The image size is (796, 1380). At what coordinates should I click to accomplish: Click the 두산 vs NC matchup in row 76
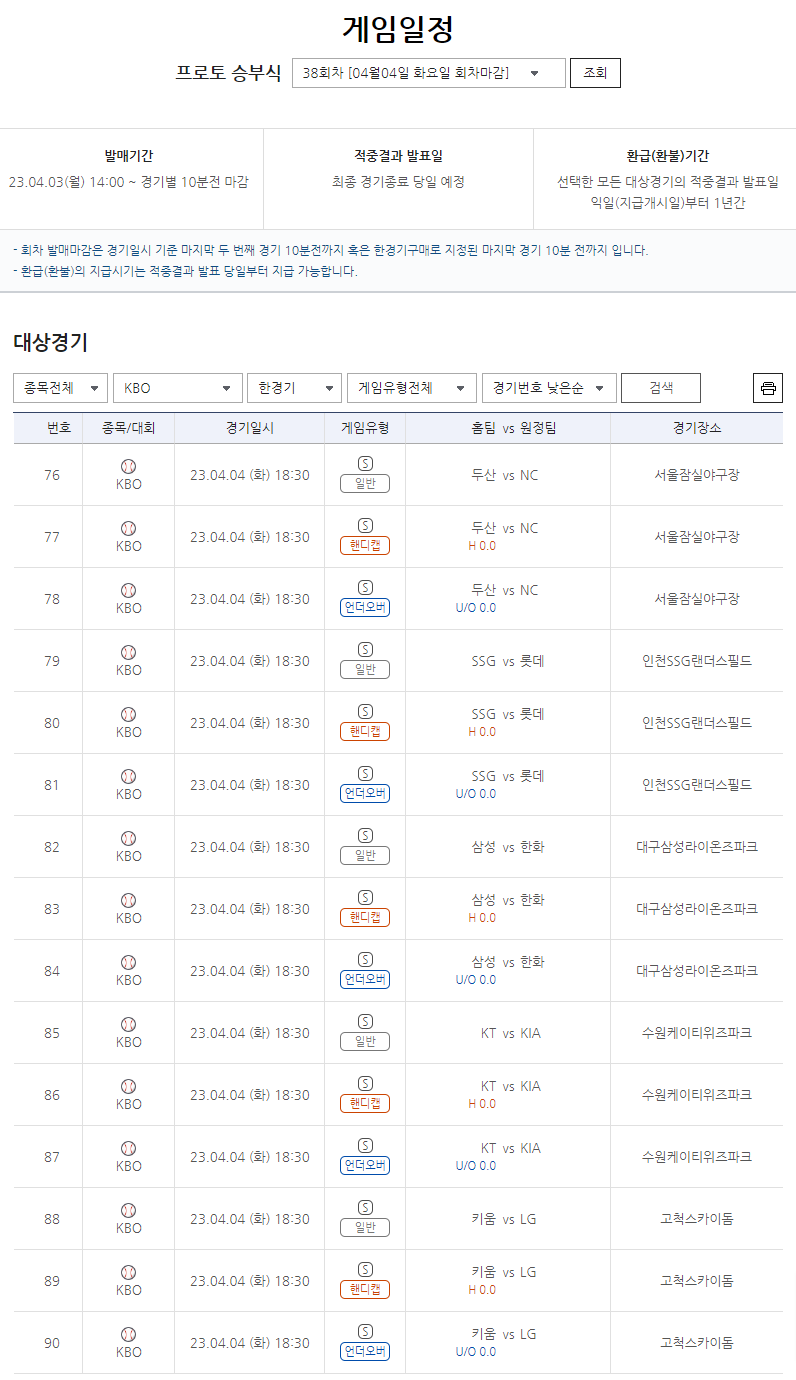tap(505, 475)
